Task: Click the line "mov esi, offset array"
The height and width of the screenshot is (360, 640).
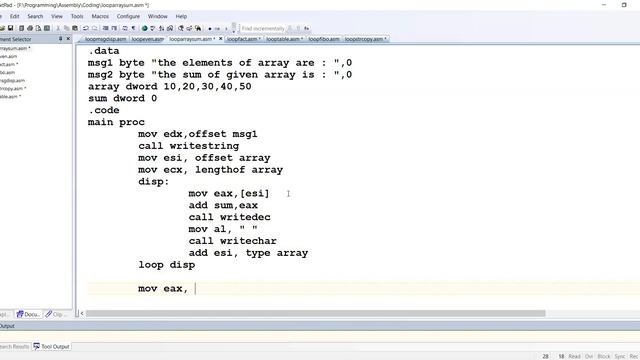Action: (204, 158)
